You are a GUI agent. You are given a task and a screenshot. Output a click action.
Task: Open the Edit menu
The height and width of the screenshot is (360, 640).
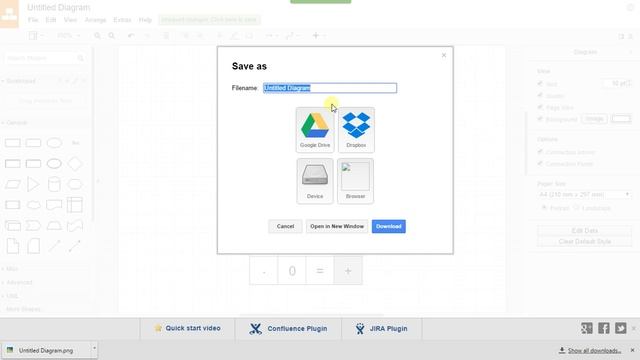pos(51,20)
